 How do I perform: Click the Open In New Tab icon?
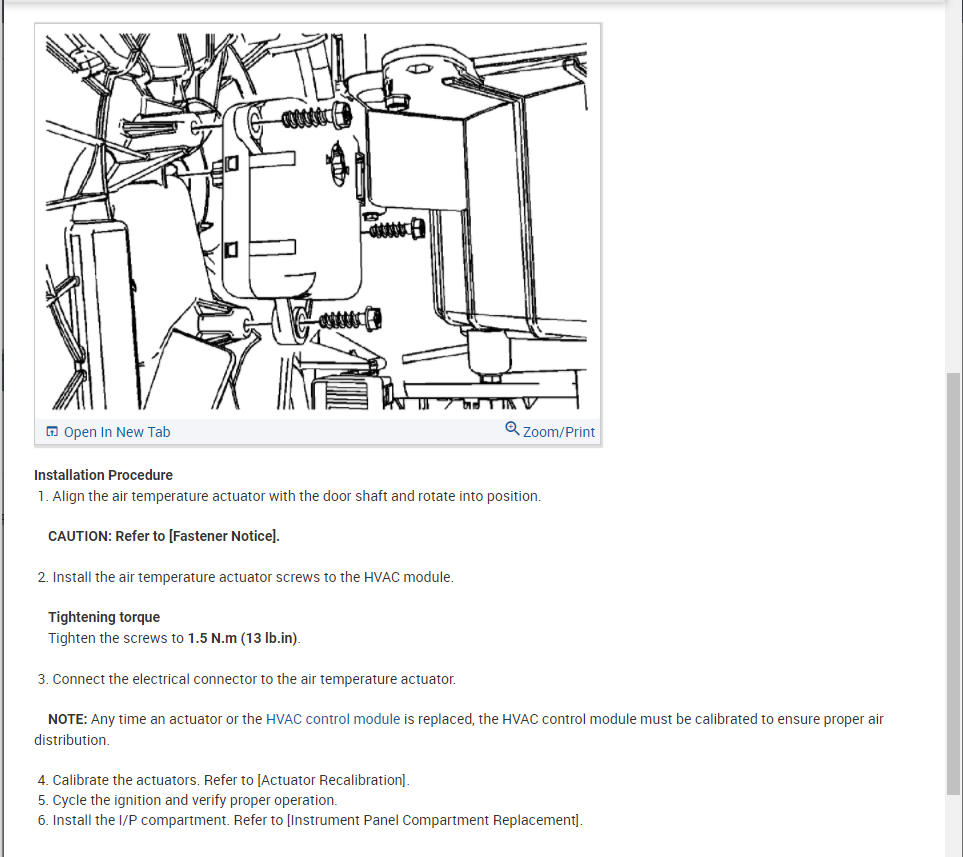click(52, 432)
